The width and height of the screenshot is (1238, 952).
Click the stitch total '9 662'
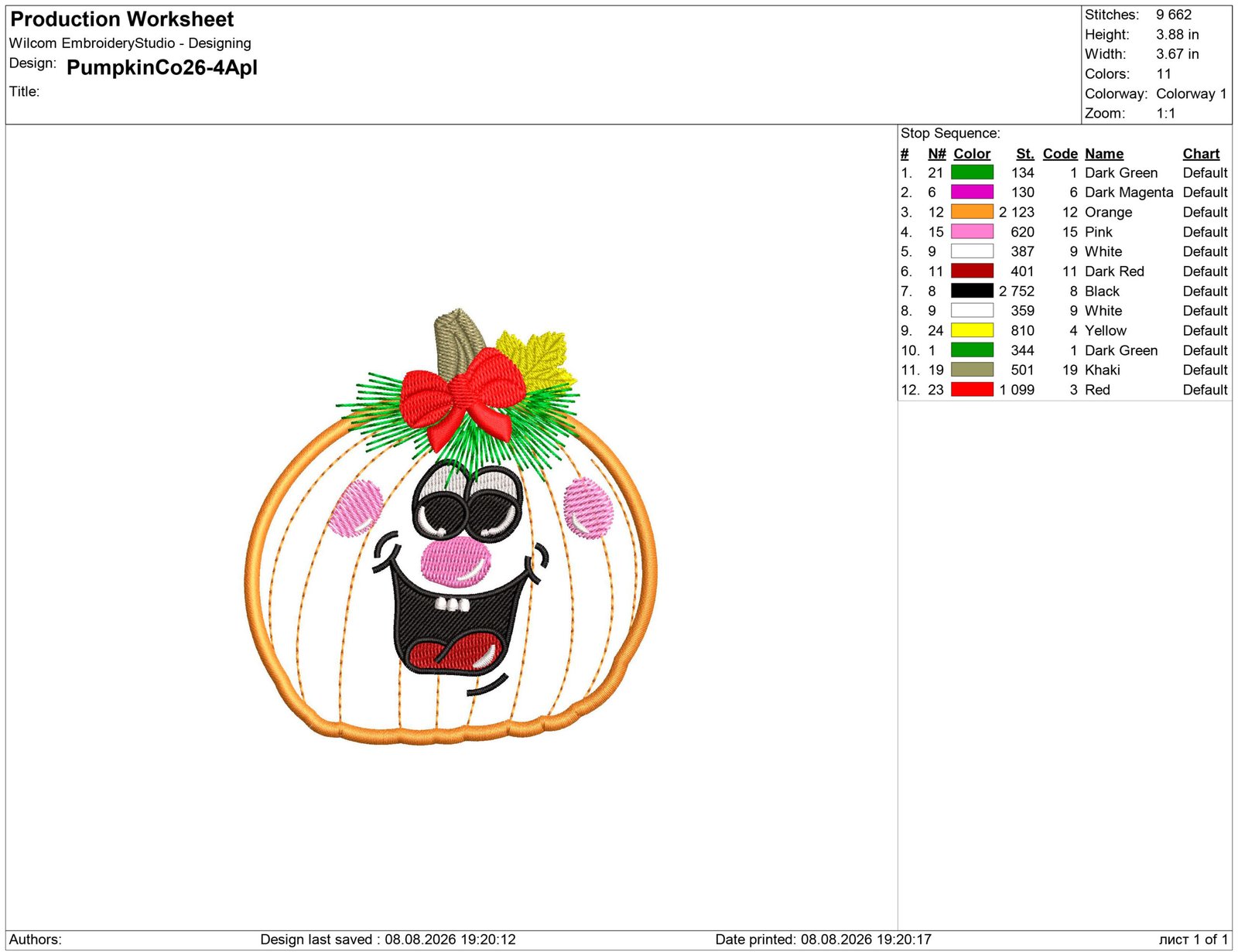click(1174, 15)
